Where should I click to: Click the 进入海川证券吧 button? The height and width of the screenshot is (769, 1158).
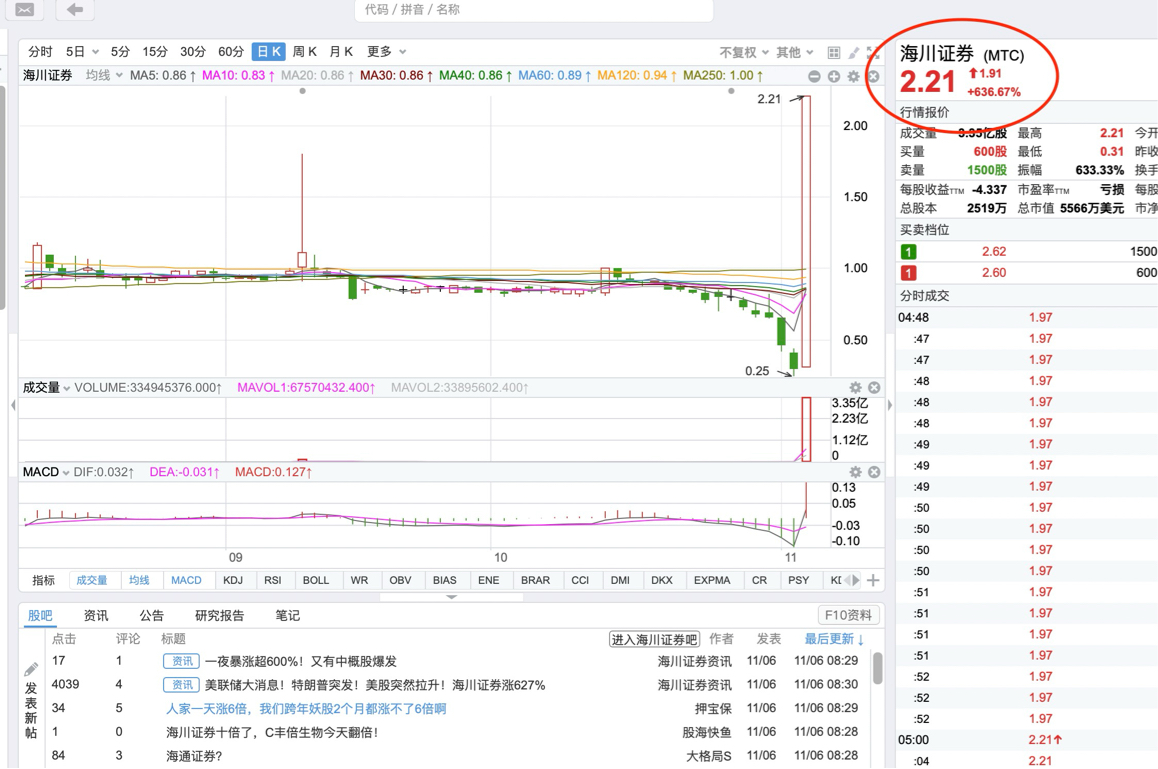[654, 640]
